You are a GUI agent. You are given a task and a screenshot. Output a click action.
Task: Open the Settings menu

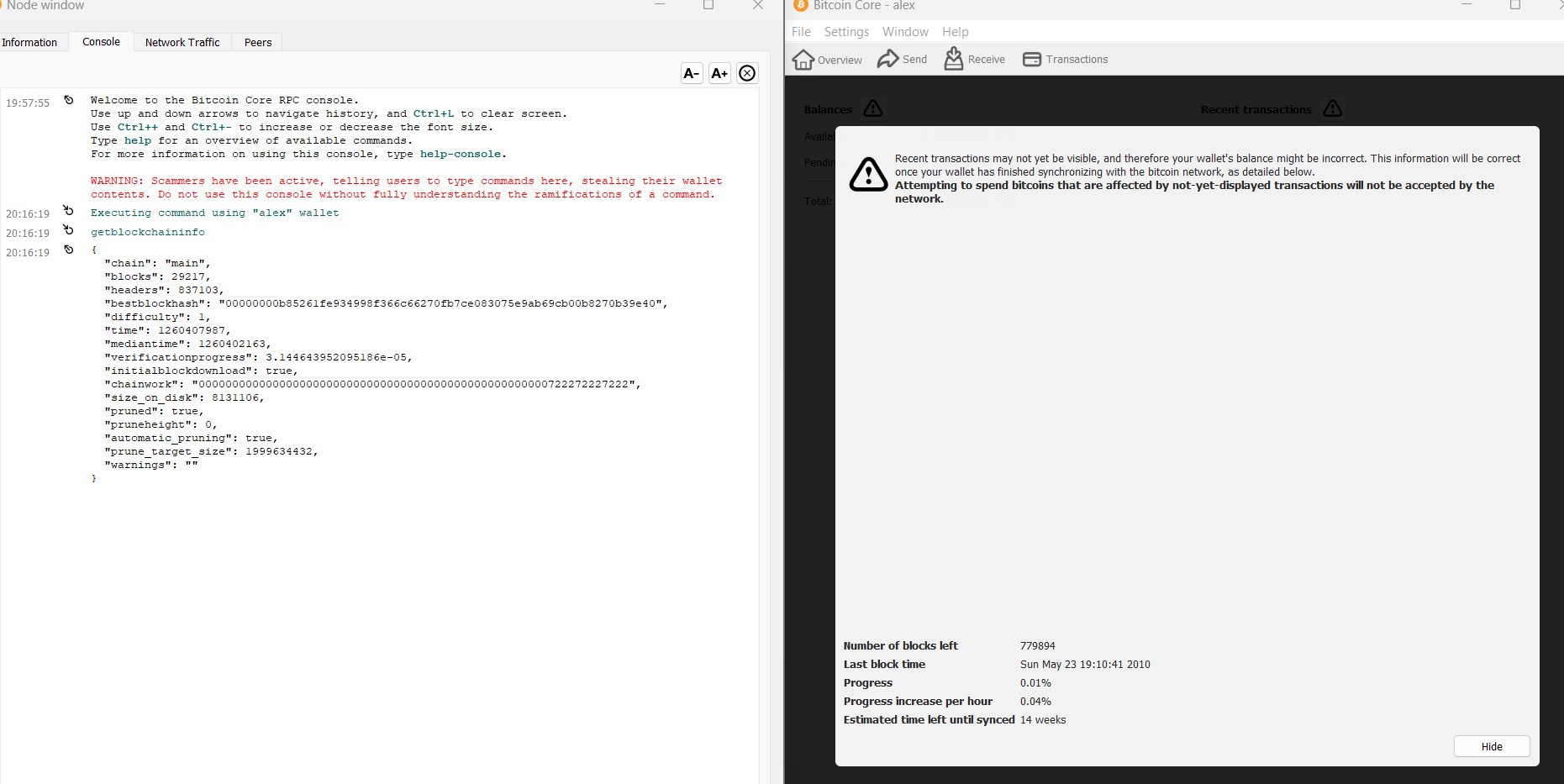point(846,31)
